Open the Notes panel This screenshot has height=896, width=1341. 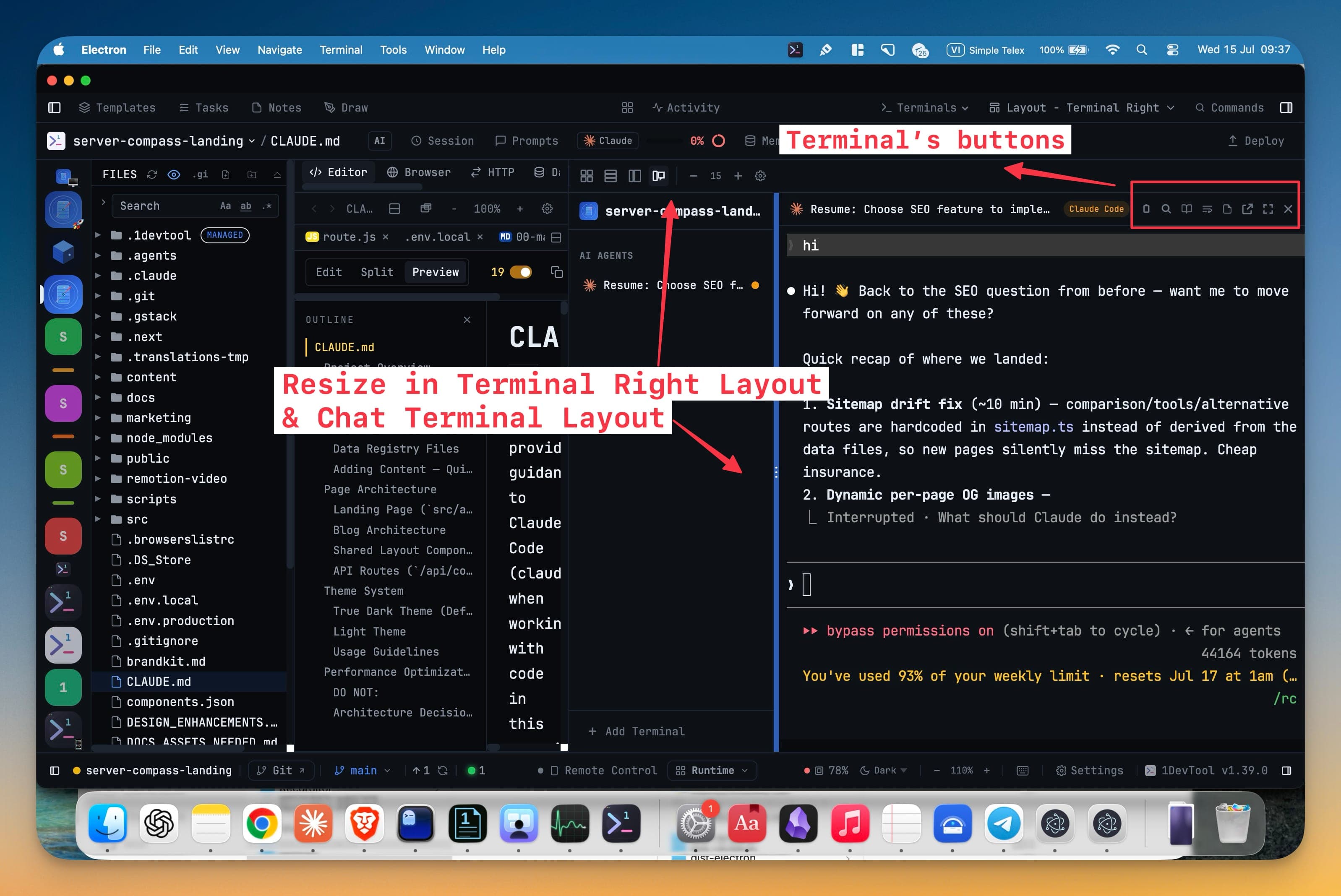pos(276,107)
